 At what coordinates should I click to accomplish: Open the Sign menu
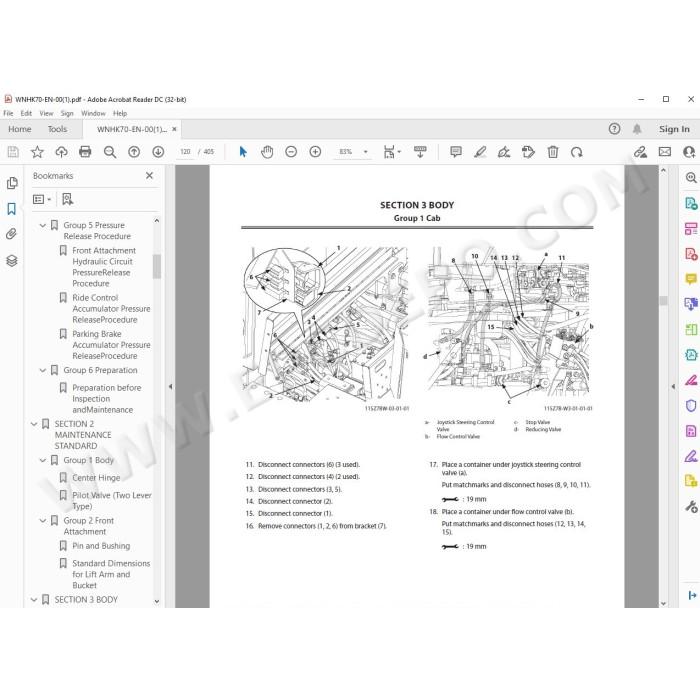[x=67, y=113]
